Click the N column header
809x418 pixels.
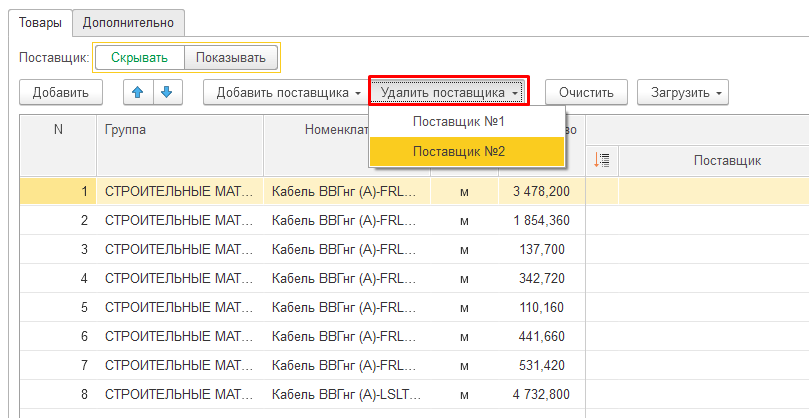pyautogui.click(x=58, y=130)
